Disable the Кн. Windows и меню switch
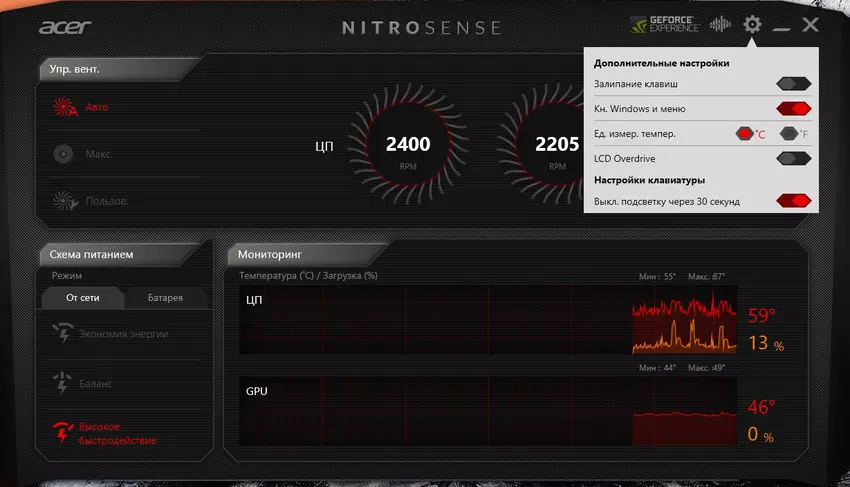This screenshot has width=850, height=487. point(792,109)
